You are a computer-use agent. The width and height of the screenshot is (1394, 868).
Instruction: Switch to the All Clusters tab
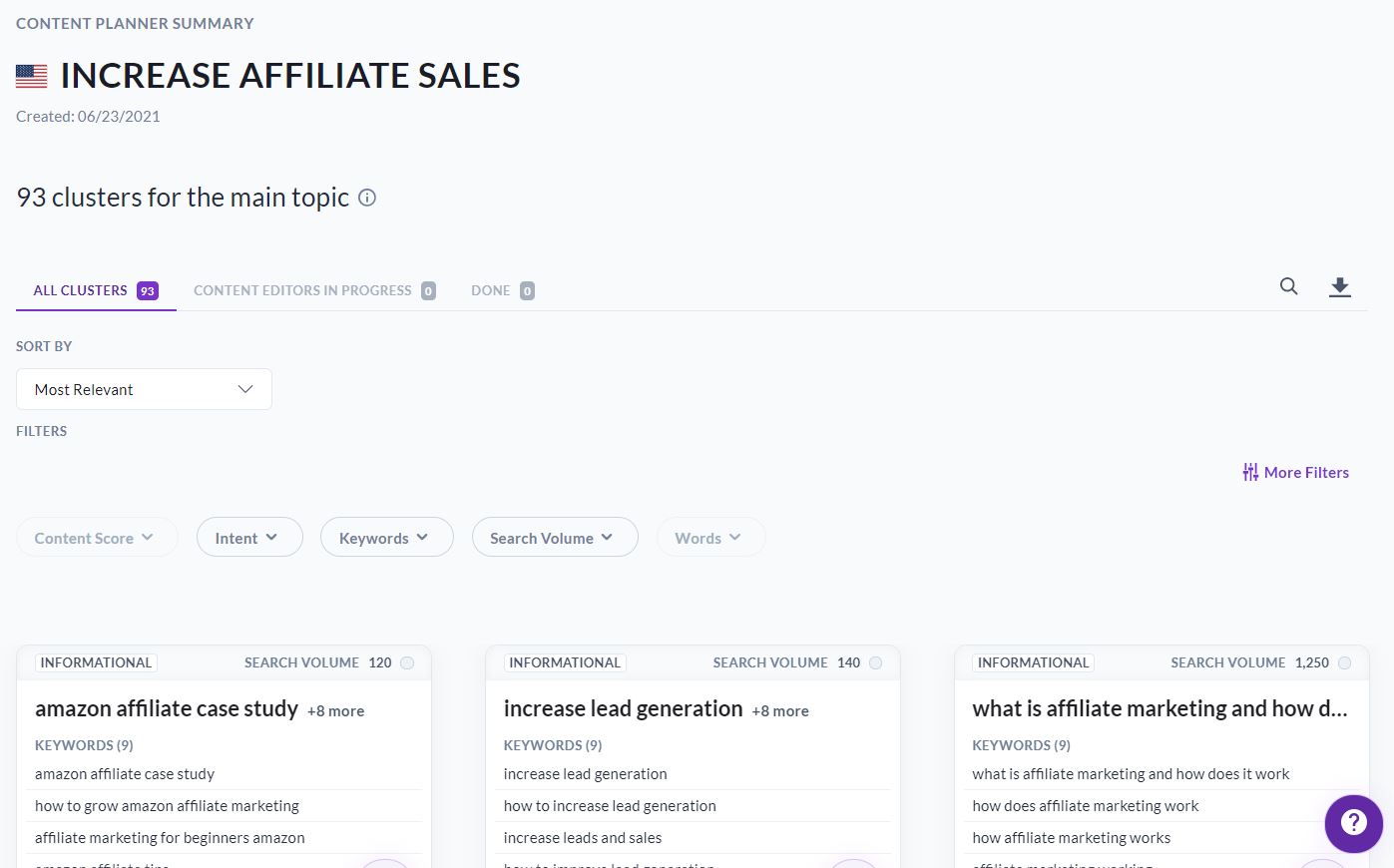[x=96, y=290]
